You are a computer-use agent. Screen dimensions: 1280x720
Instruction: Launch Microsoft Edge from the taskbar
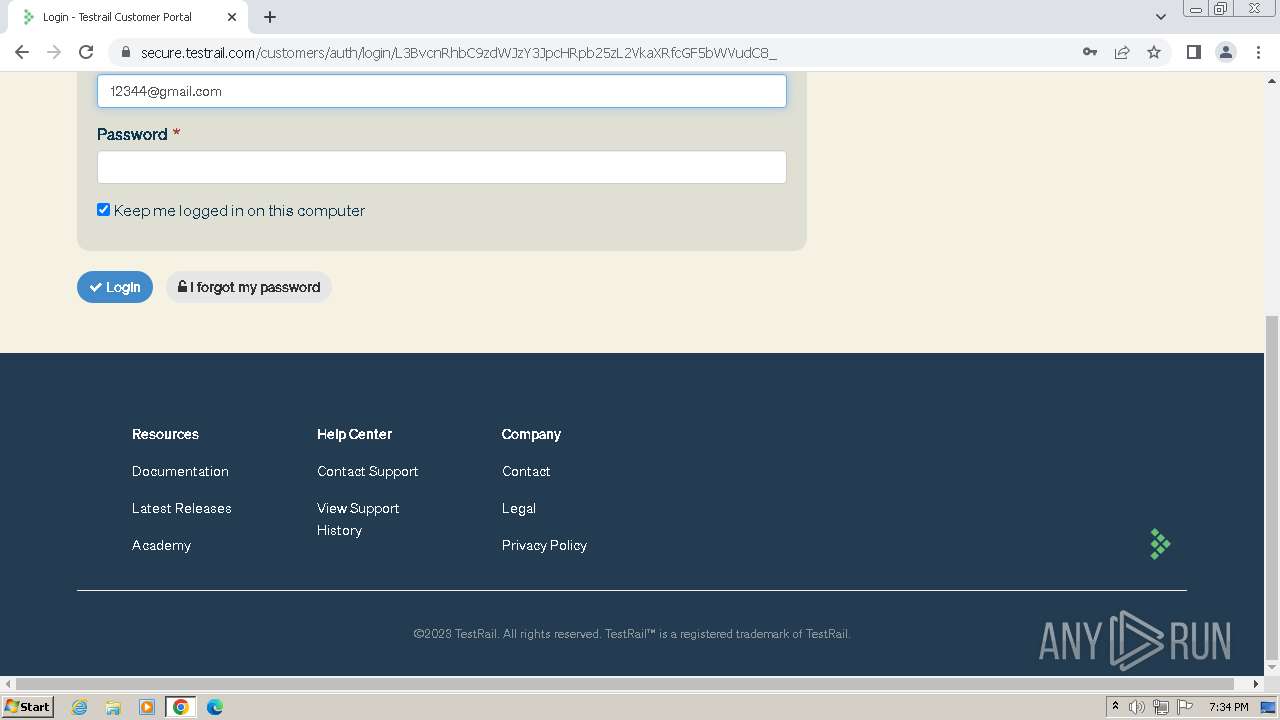215,707
